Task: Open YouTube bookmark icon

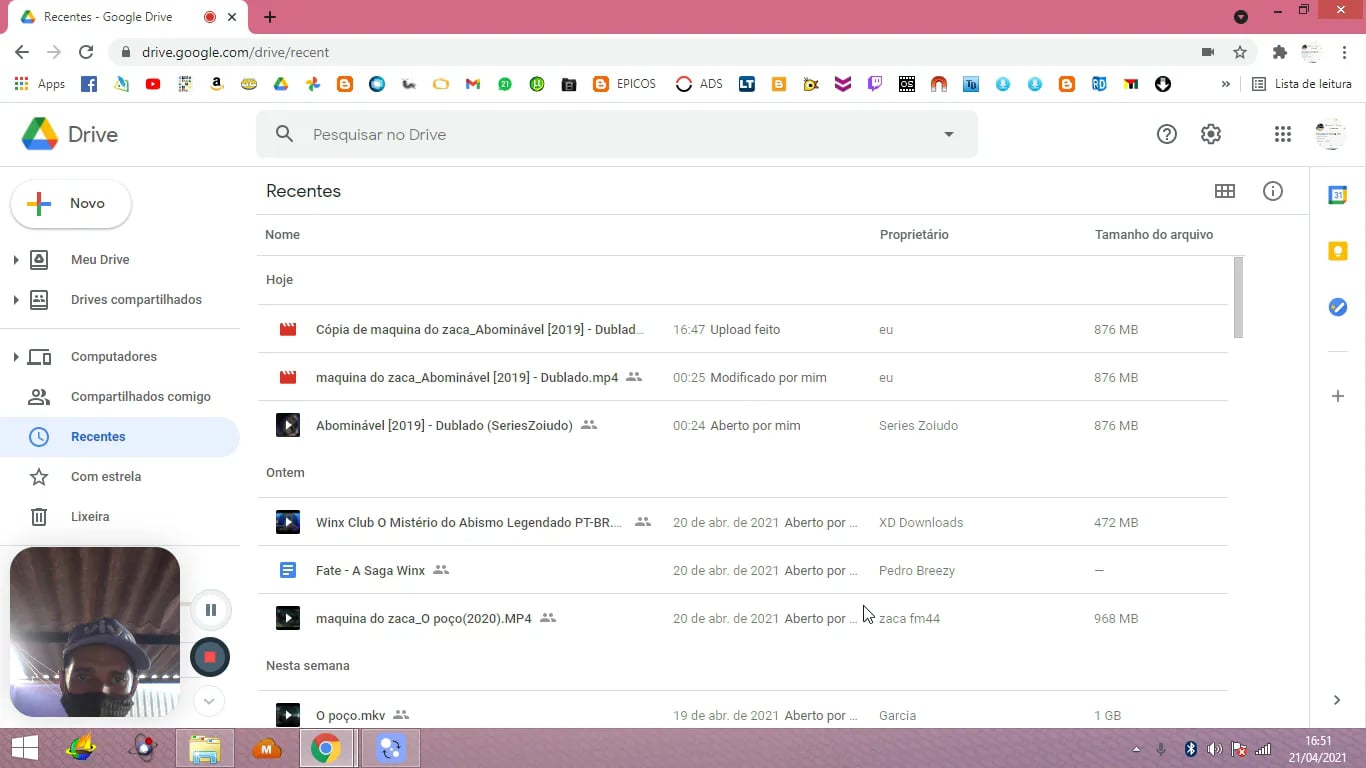Action: coord(153,84)
